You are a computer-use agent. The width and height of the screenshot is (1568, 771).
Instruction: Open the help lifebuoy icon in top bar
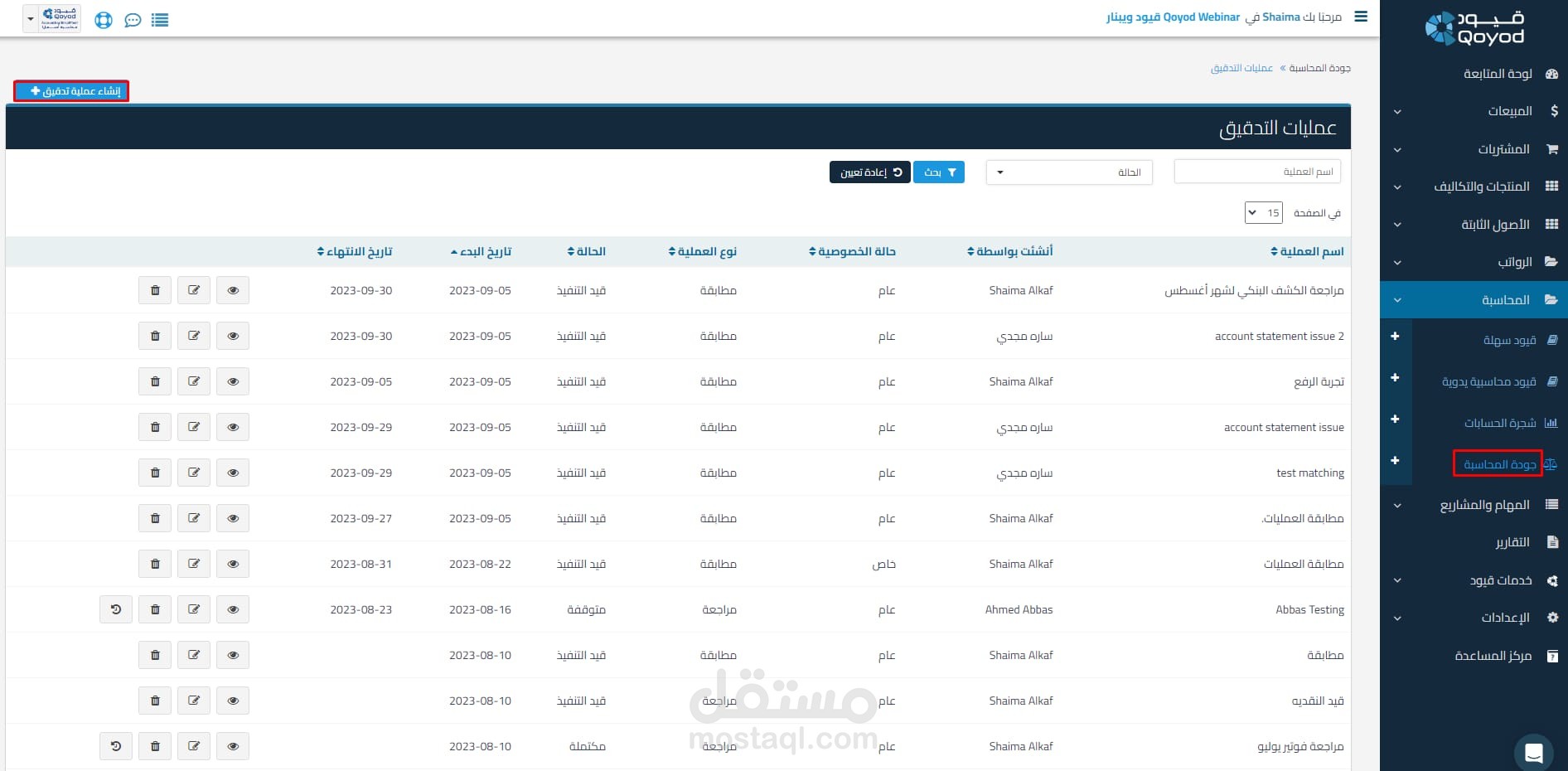104,20
